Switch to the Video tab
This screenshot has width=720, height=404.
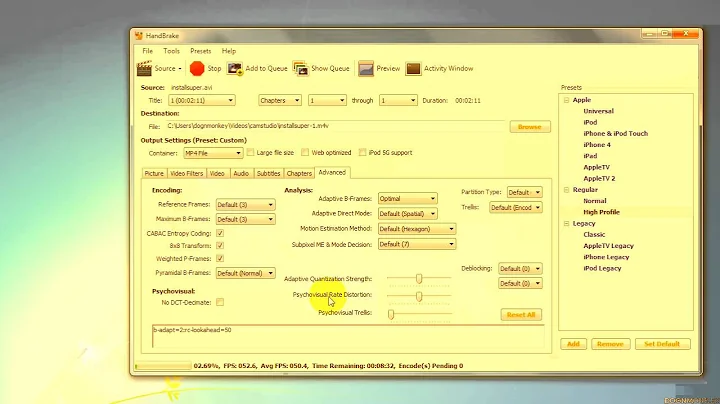coord(217,174)
